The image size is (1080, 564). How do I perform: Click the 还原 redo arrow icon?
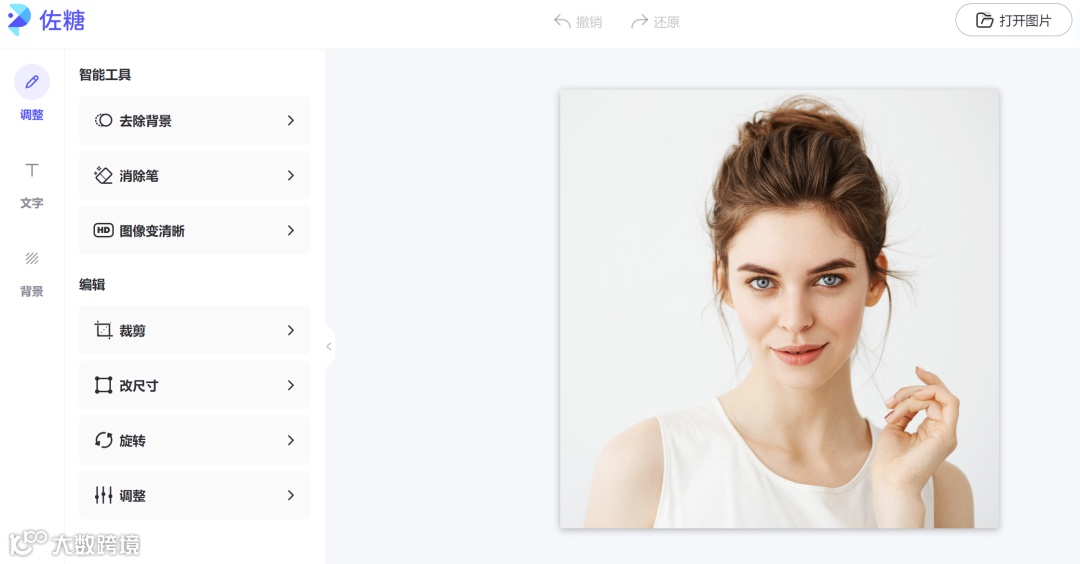(639, 22)
